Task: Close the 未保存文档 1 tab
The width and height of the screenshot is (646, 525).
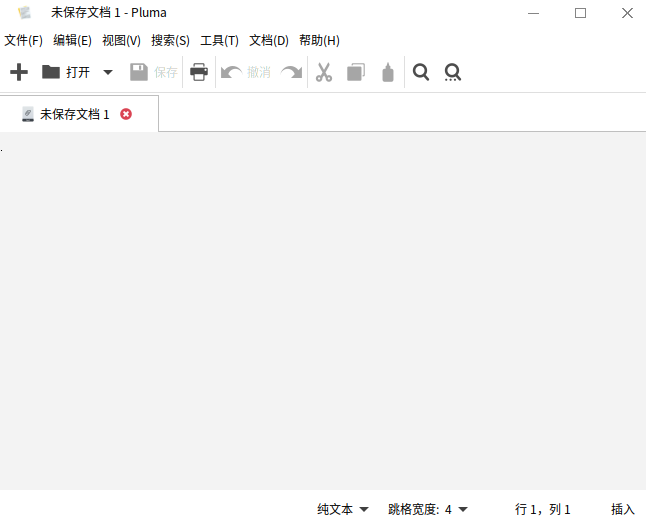Action: 126,114
